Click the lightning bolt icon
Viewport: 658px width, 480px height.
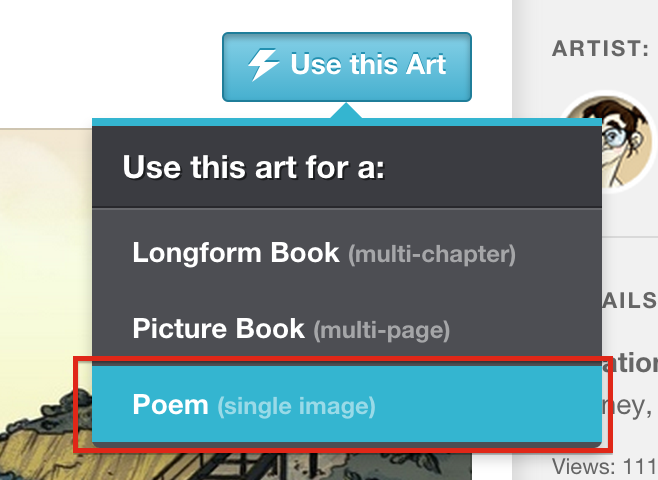(263, 64)
